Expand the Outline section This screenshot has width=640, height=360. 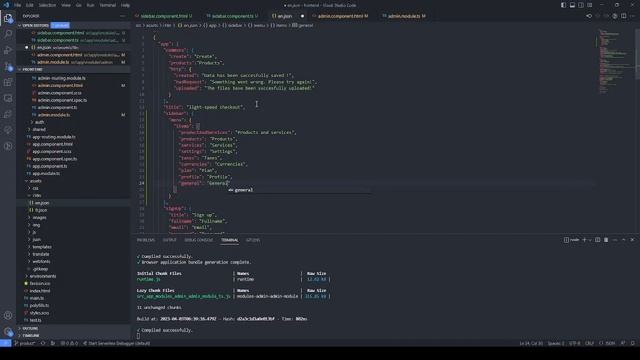click(30, 328)
